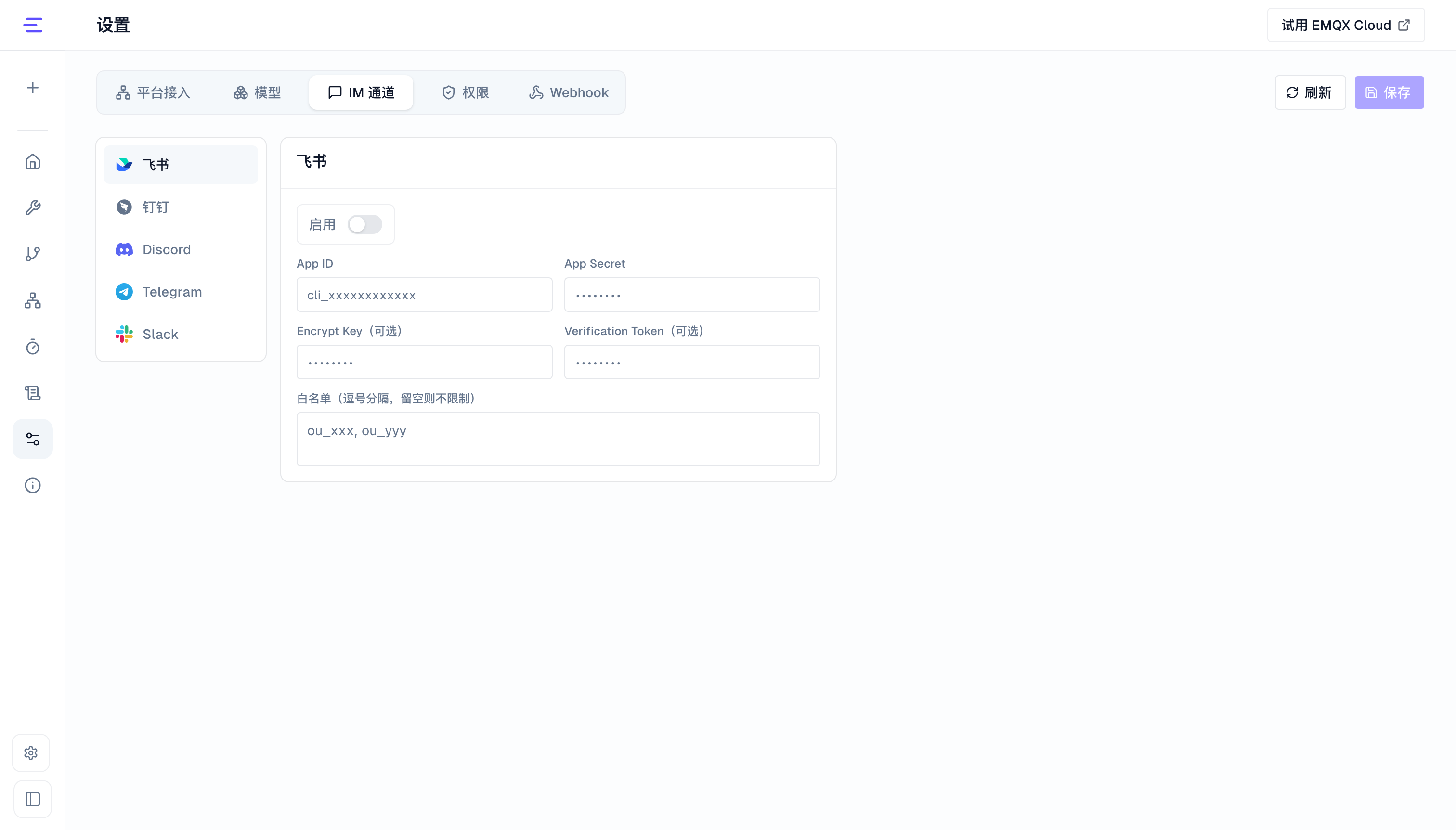Focus the App Secret input field

pyautogui.click(x=692, y=295)
